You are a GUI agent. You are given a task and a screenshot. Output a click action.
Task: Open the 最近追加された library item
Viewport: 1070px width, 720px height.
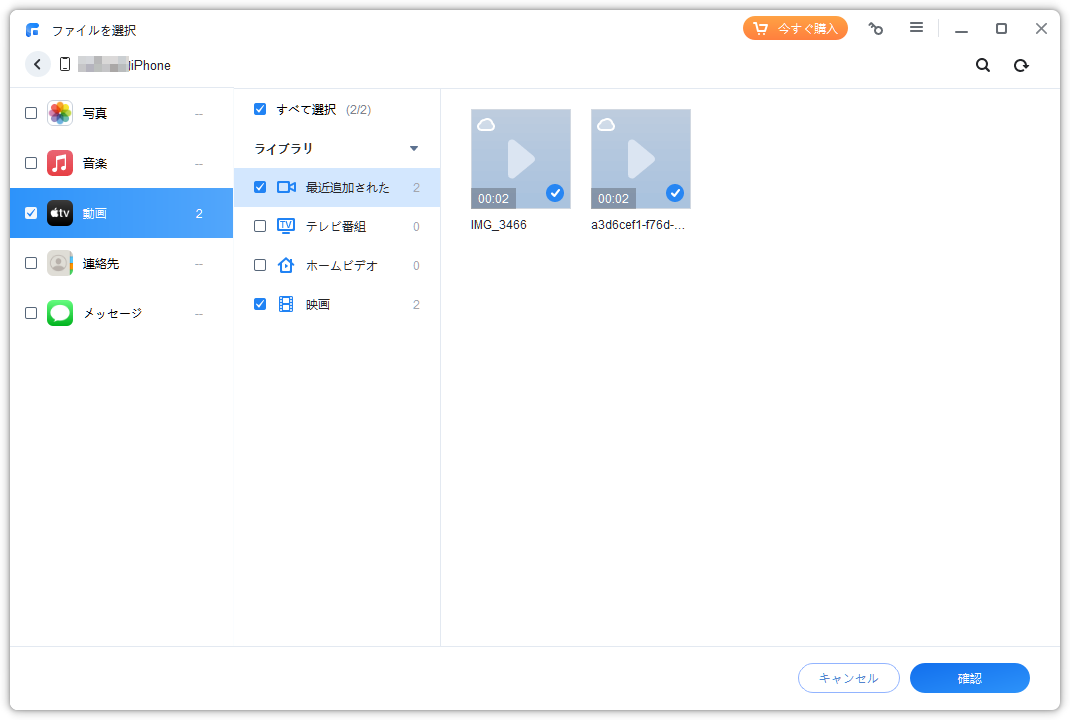coord(347,187)
